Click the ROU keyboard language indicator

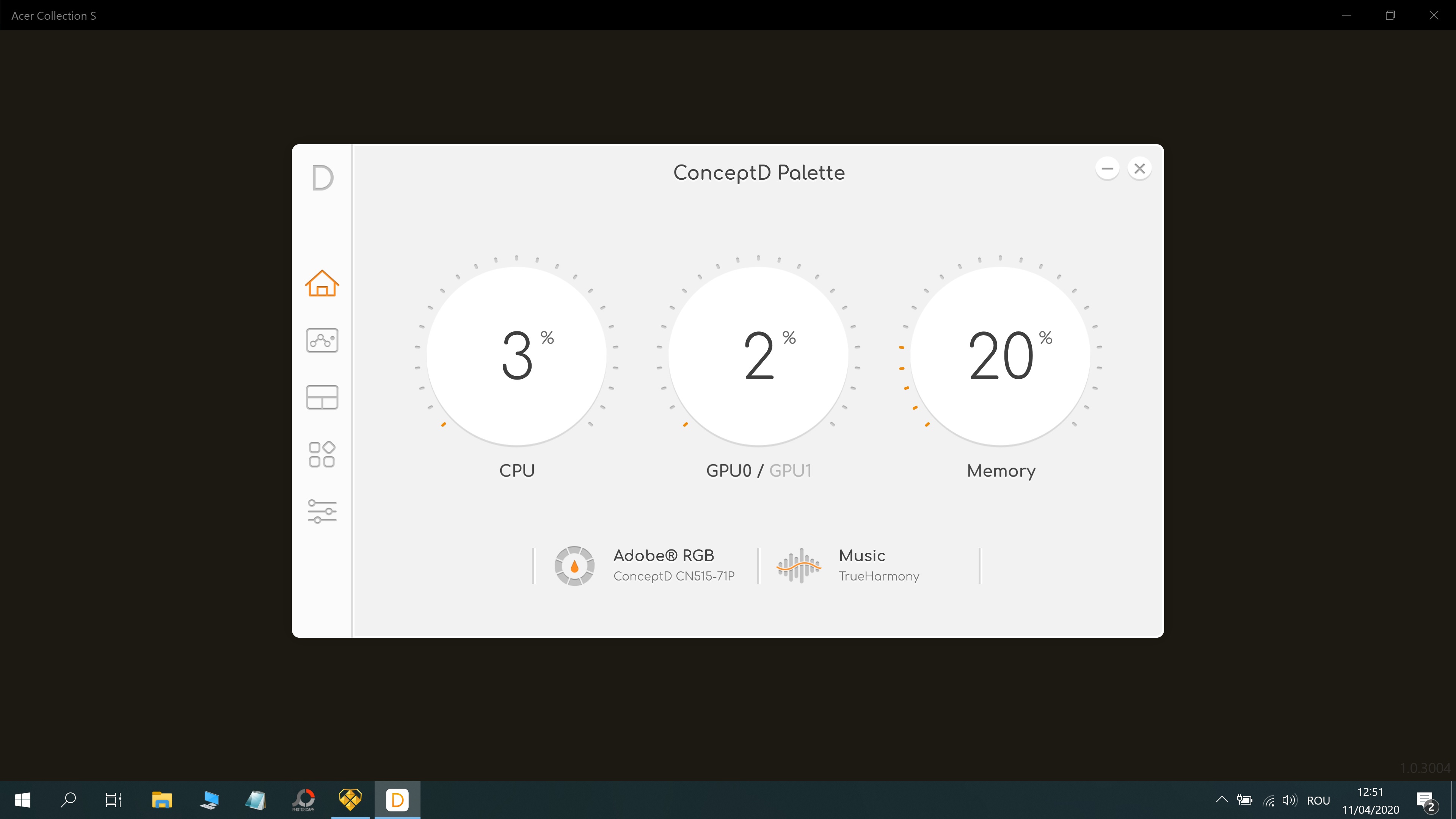(x=1318, y=800)
